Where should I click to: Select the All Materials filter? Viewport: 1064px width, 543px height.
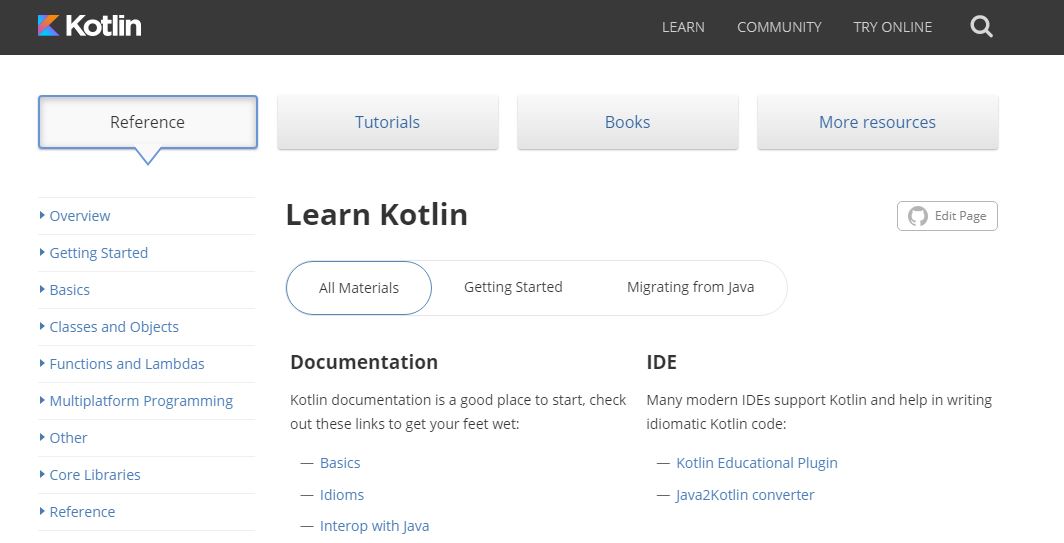359,288
